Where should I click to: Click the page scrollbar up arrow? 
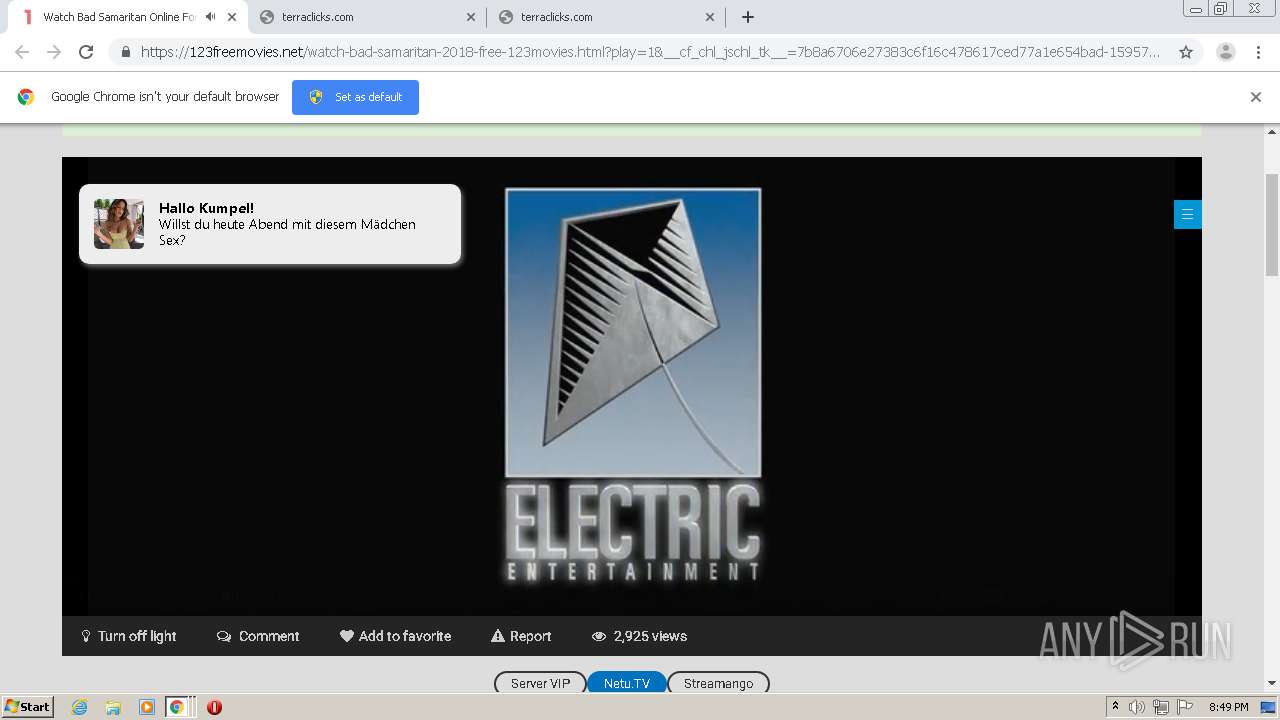click(x=1272, y=132)
